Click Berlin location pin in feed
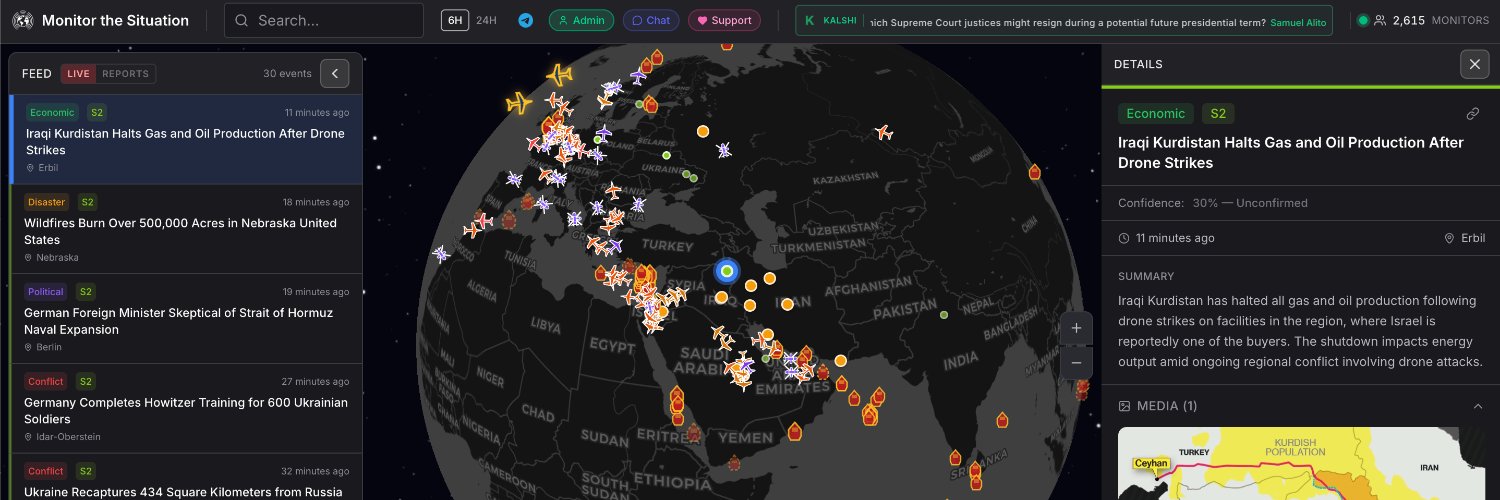The image size is (1500, 500). pyautogui.click(x=30, y=347)
